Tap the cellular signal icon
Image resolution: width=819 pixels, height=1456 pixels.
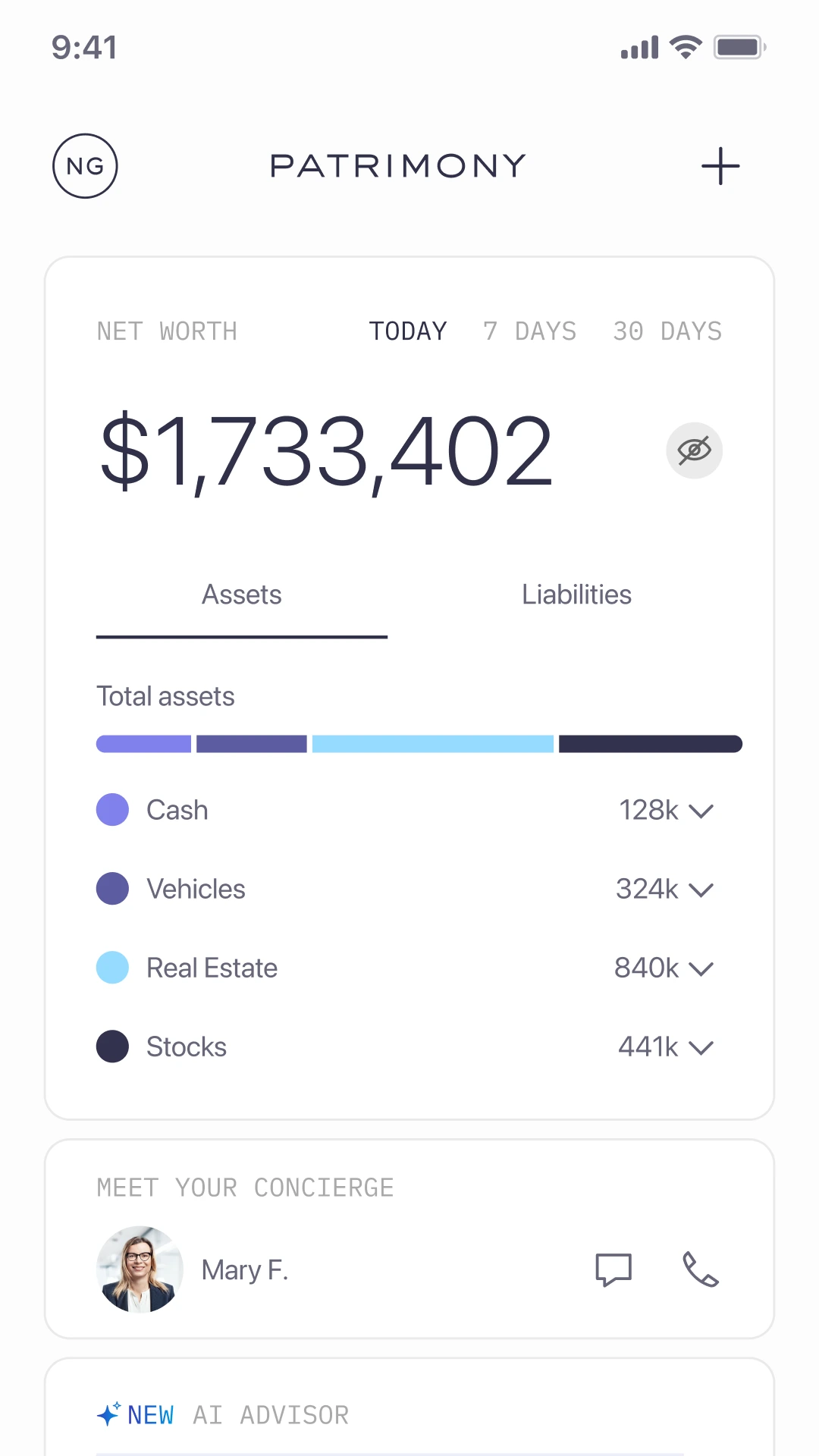639,48
